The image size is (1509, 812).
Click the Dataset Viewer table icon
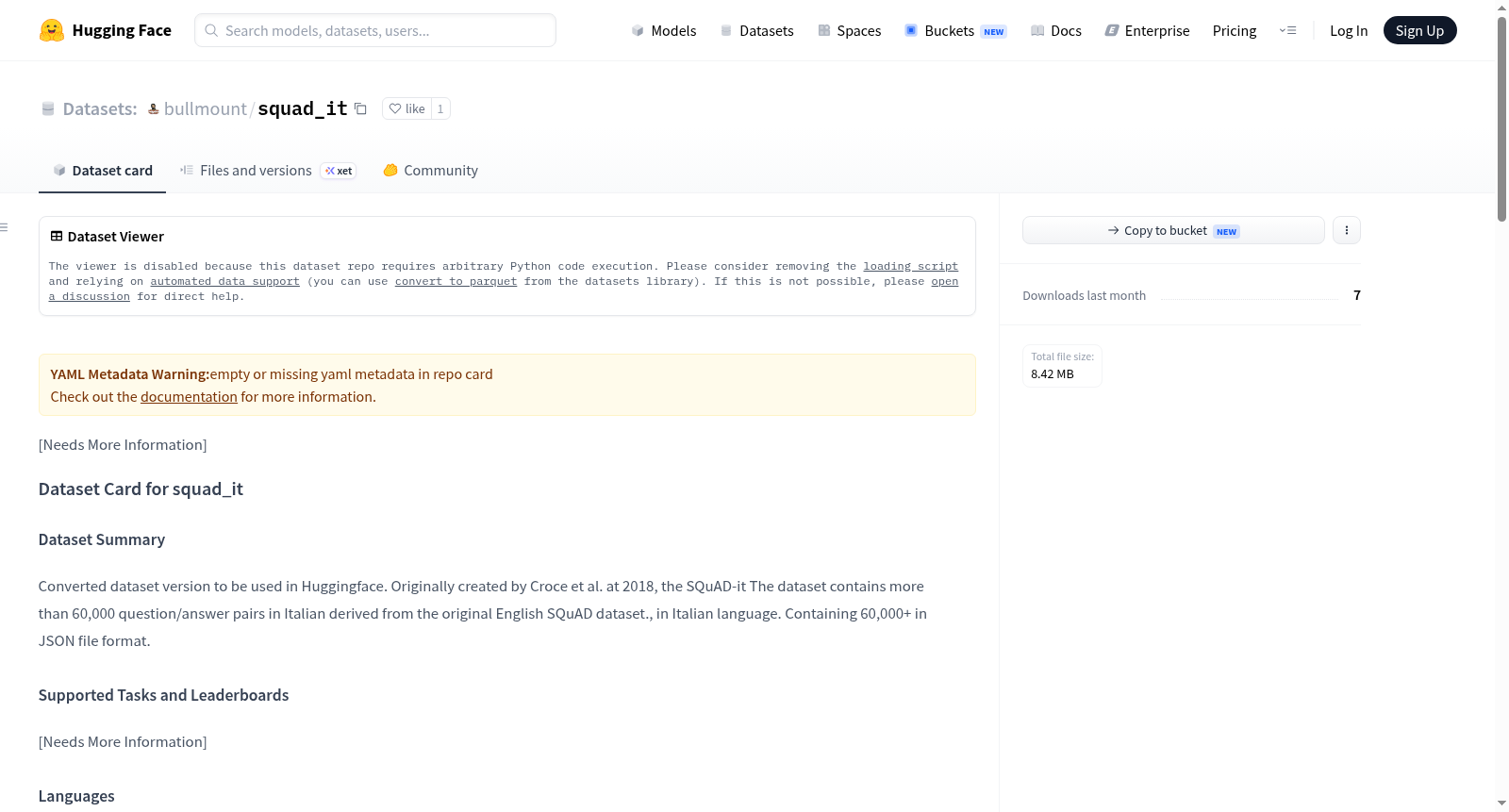[57, 236]
